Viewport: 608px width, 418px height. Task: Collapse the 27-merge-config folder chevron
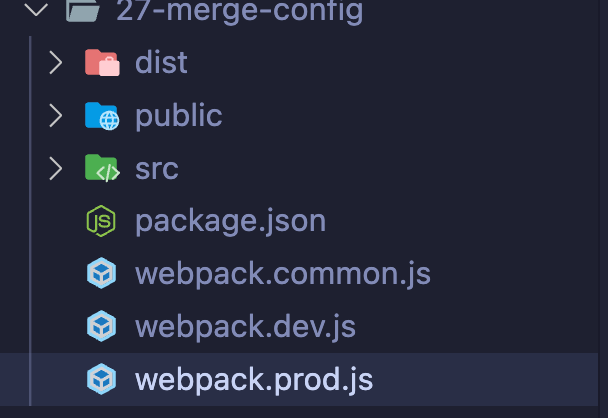36,9
